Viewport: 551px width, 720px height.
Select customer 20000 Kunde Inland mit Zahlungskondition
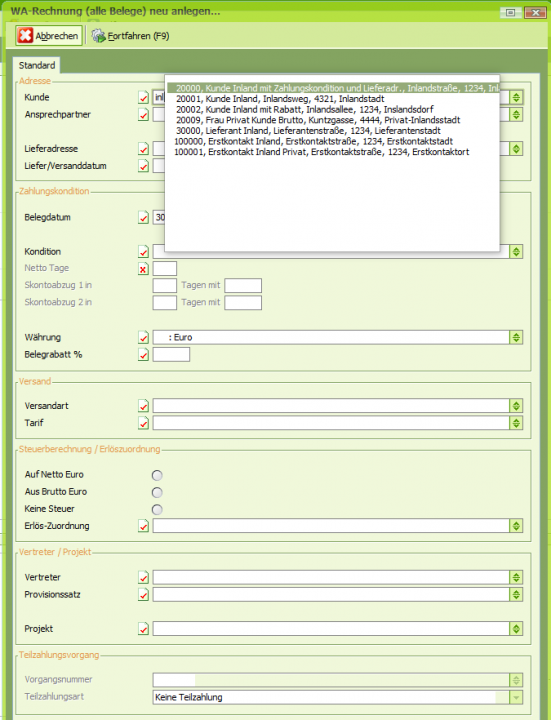[x=333, y=88]
